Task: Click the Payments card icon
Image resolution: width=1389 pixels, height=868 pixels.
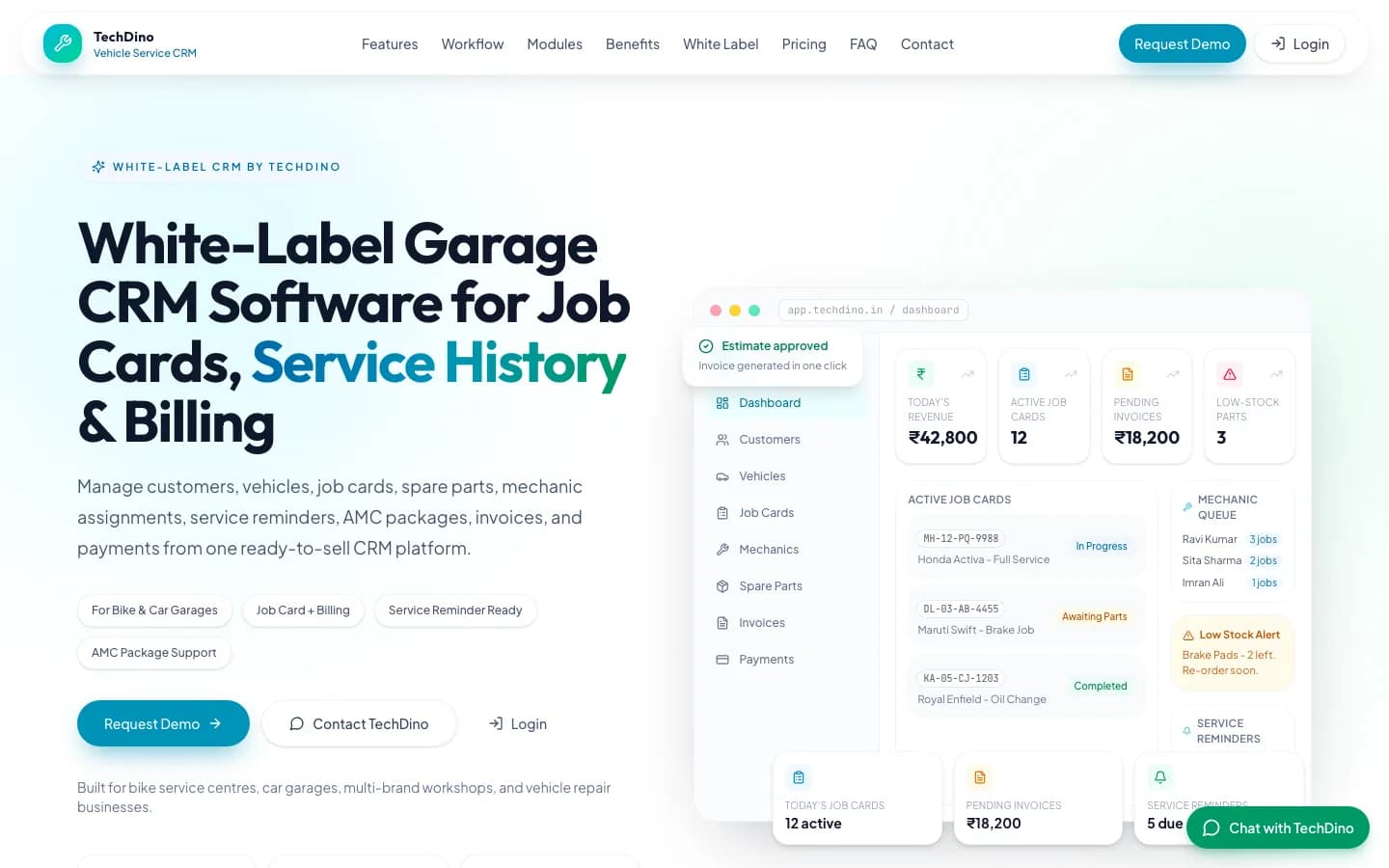Action: (x=722, y=660)
